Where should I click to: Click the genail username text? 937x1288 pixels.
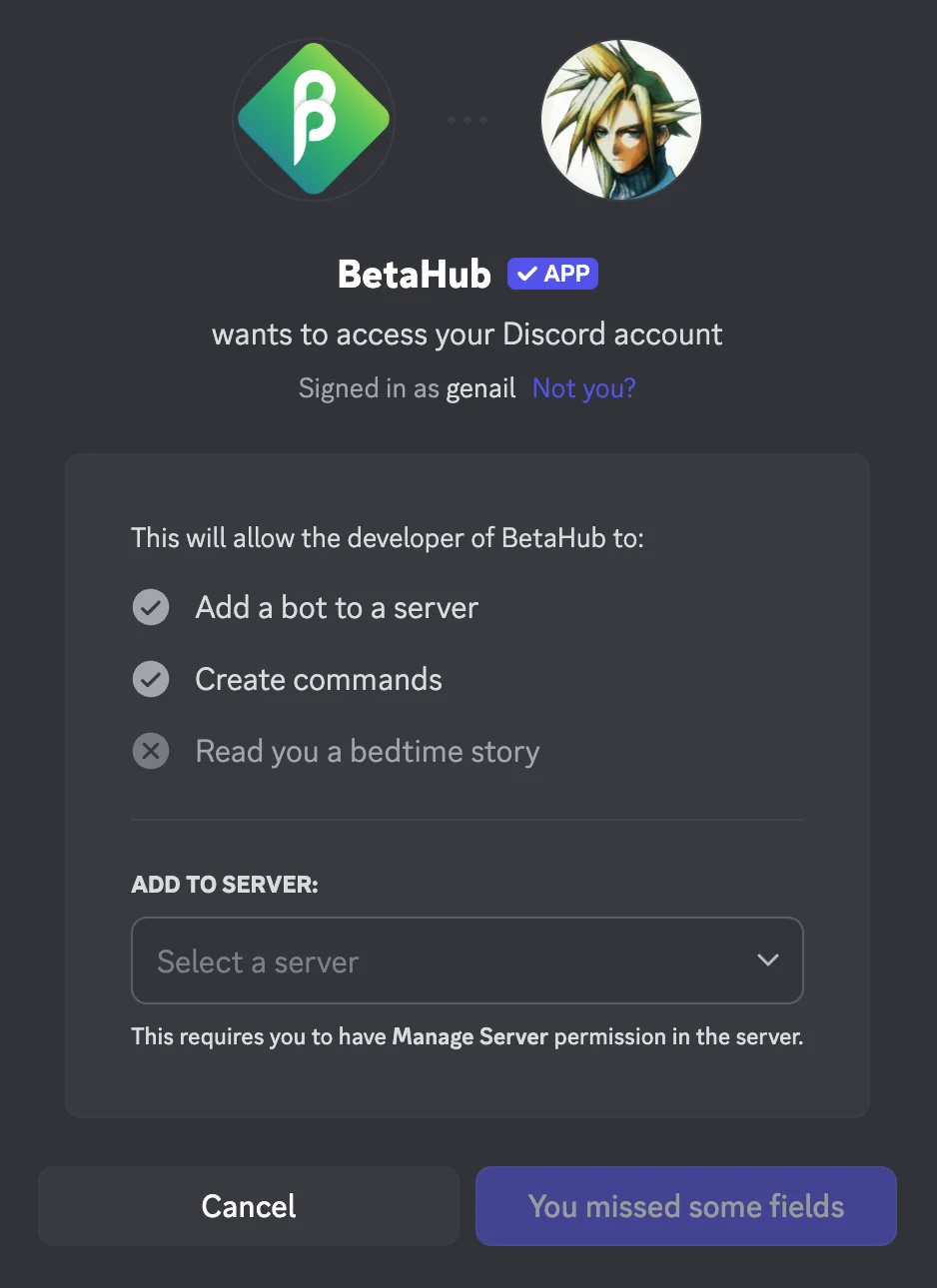480,388
